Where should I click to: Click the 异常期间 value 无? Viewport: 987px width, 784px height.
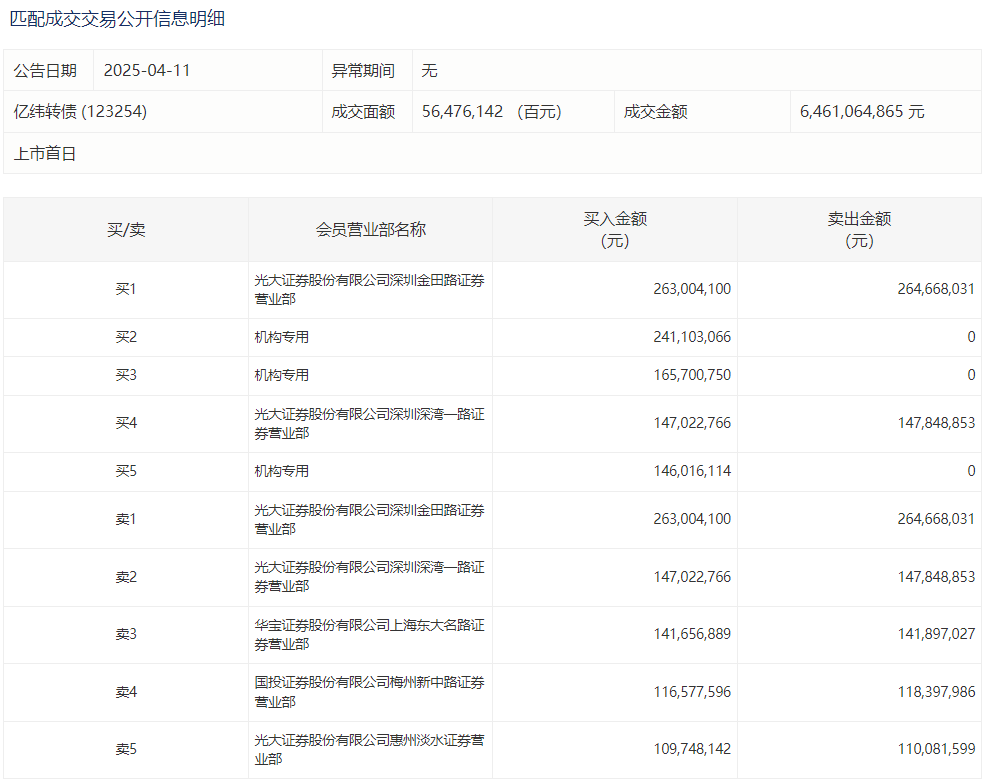[x=430, y=71]
